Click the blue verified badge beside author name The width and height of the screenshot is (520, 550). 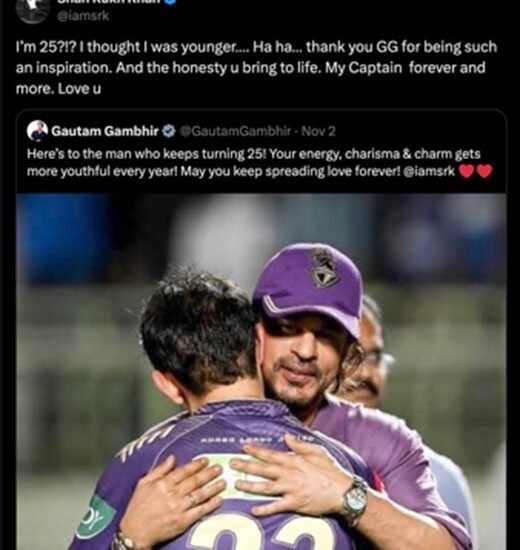[170, 1]
